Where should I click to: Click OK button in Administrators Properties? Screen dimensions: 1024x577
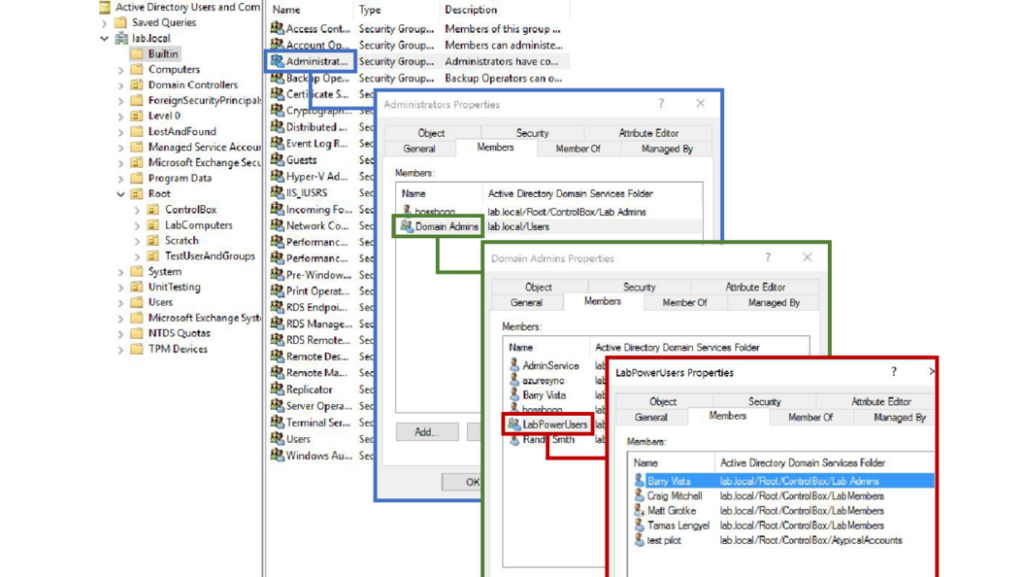[462, 482]
